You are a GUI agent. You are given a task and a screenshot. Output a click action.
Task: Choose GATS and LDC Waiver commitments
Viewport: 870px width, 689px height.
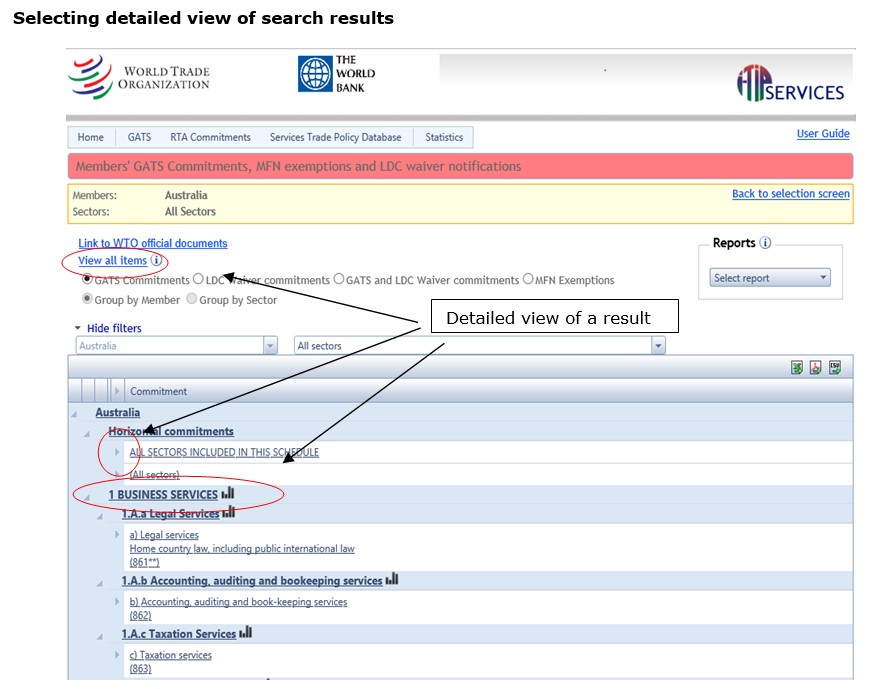pos(338,279)
